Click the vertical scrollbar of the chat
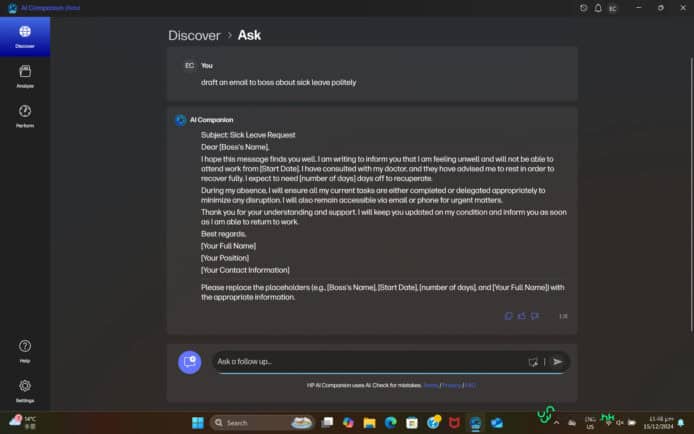Screen dimensions: 694x434 (691, 195)
